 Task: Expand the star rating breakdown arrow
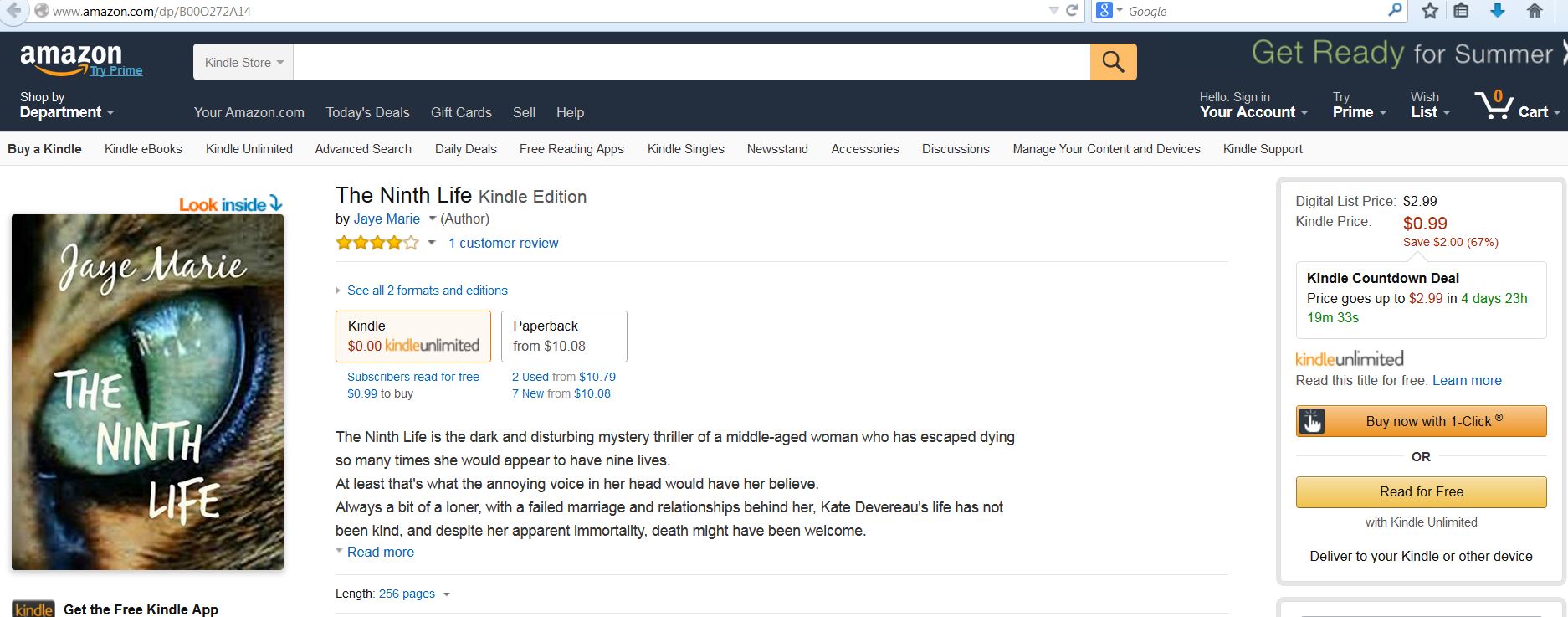click(432, 243)
